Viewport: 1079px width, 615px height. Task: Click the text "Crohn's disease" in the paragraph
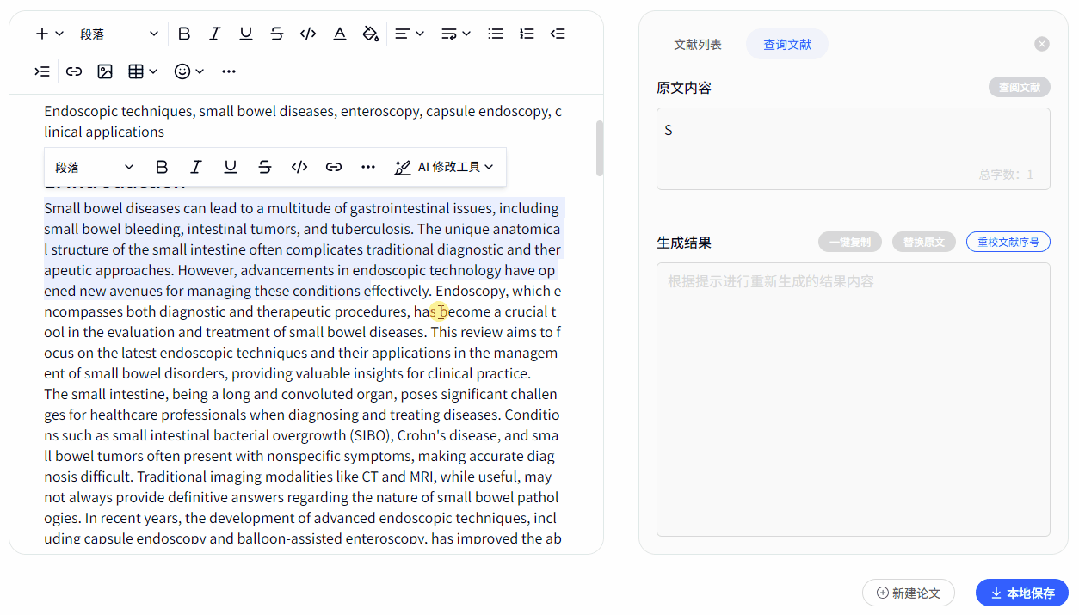[447, 435]
